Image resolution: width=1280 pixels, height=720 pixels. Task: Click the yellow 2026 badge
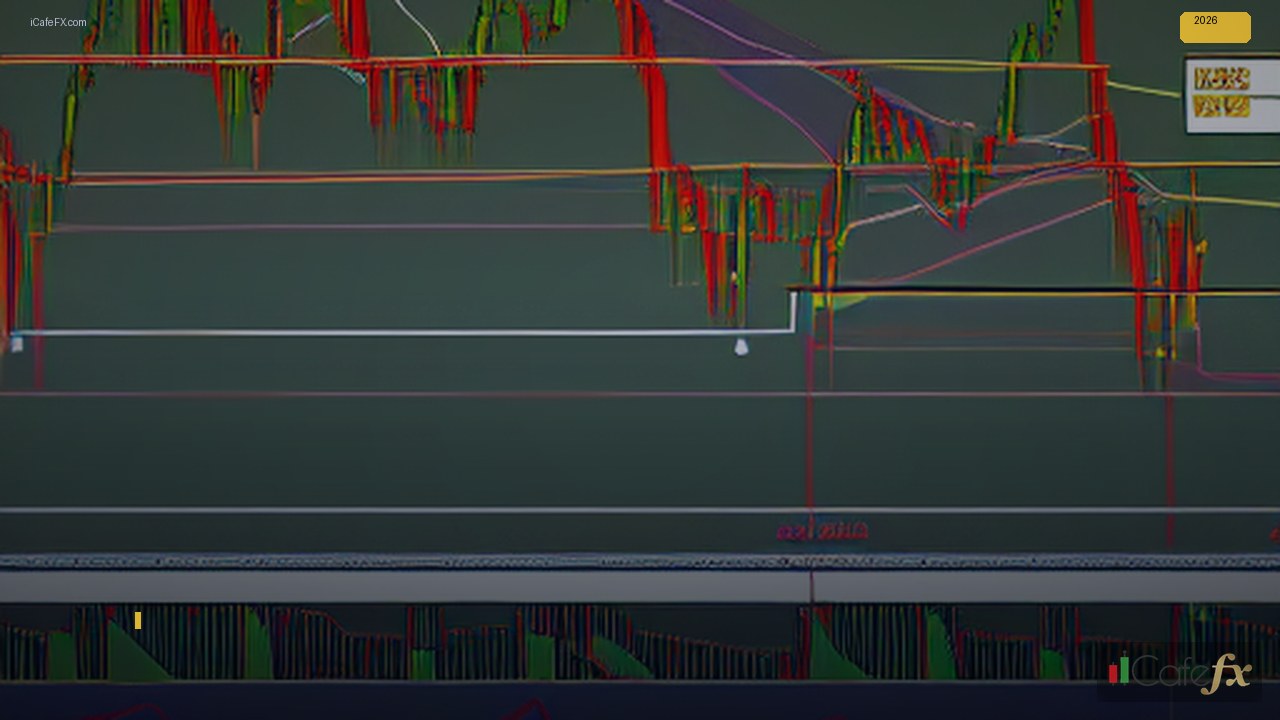(x=1215, y=27)
